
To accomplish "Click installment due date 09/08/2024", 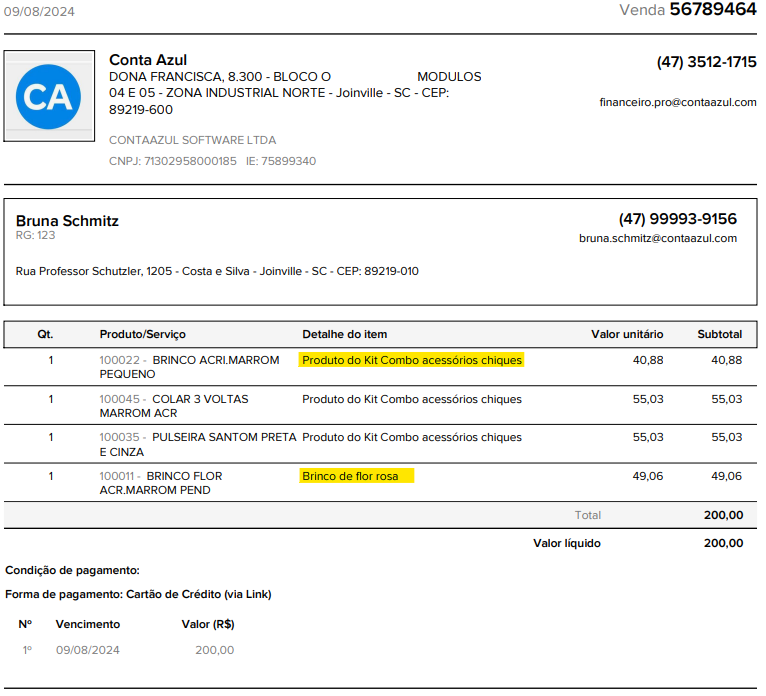I will click(x=88, y=651).
